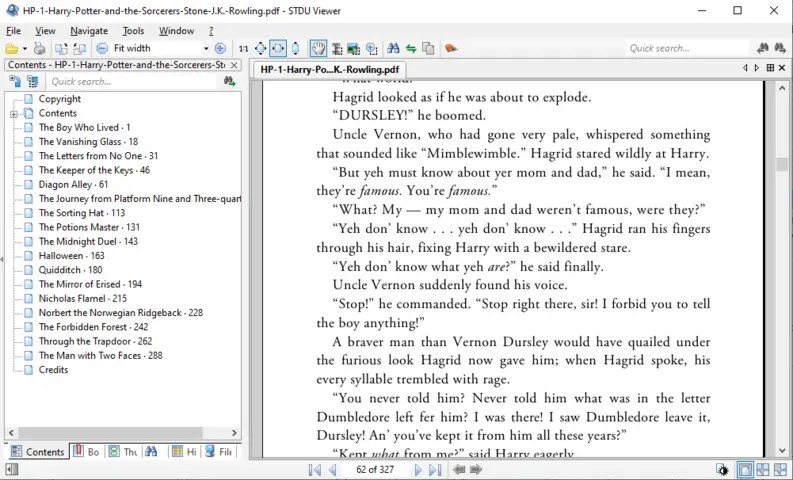Open the Window menu

[x=176, y=31]
